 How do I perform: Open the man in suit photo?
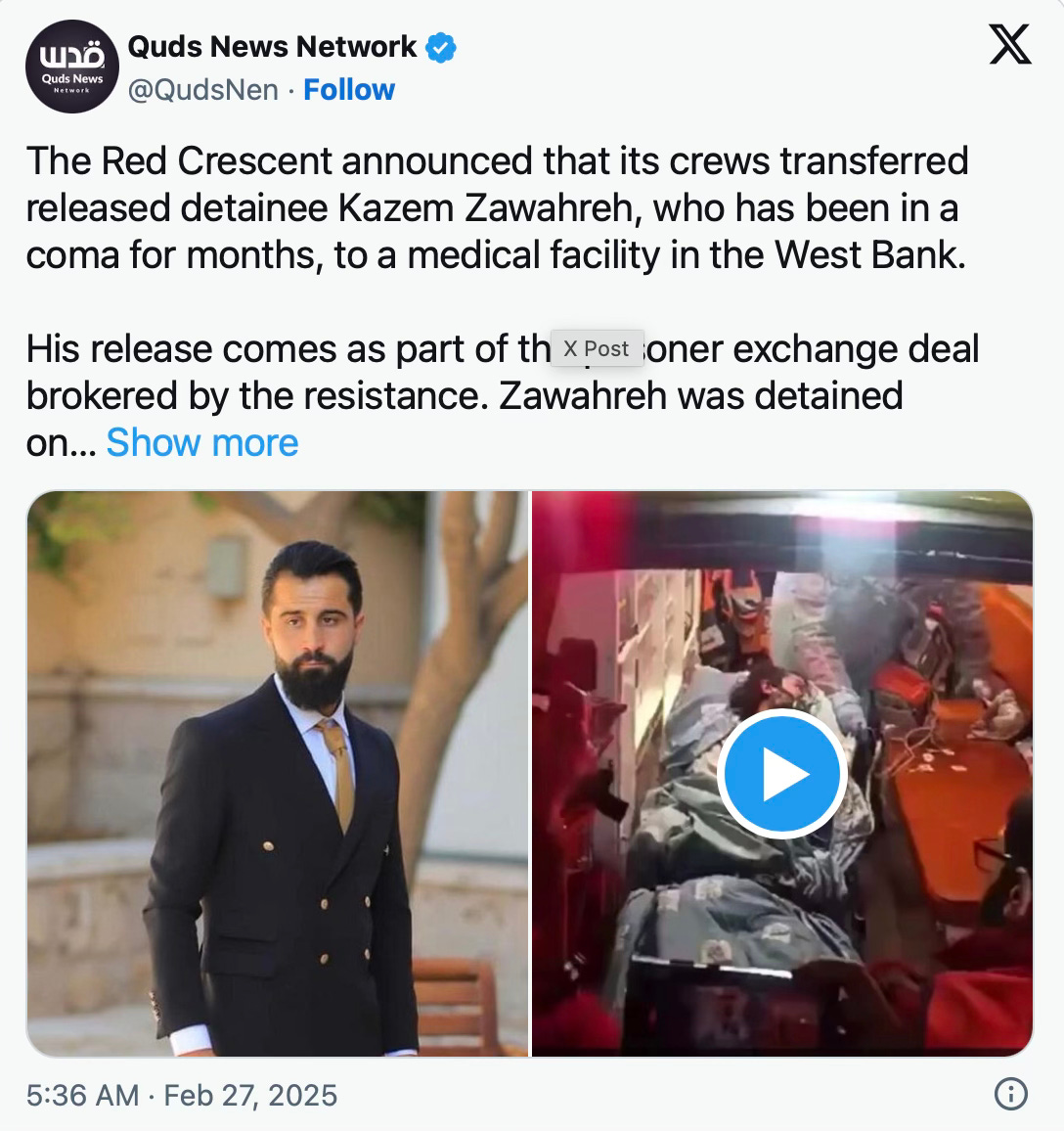(x=278, y=773)
